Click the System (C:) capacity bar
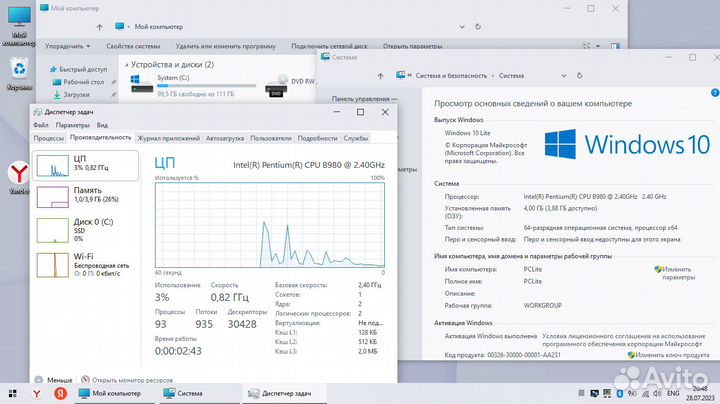The image size is (720, 404). (207, 85)
